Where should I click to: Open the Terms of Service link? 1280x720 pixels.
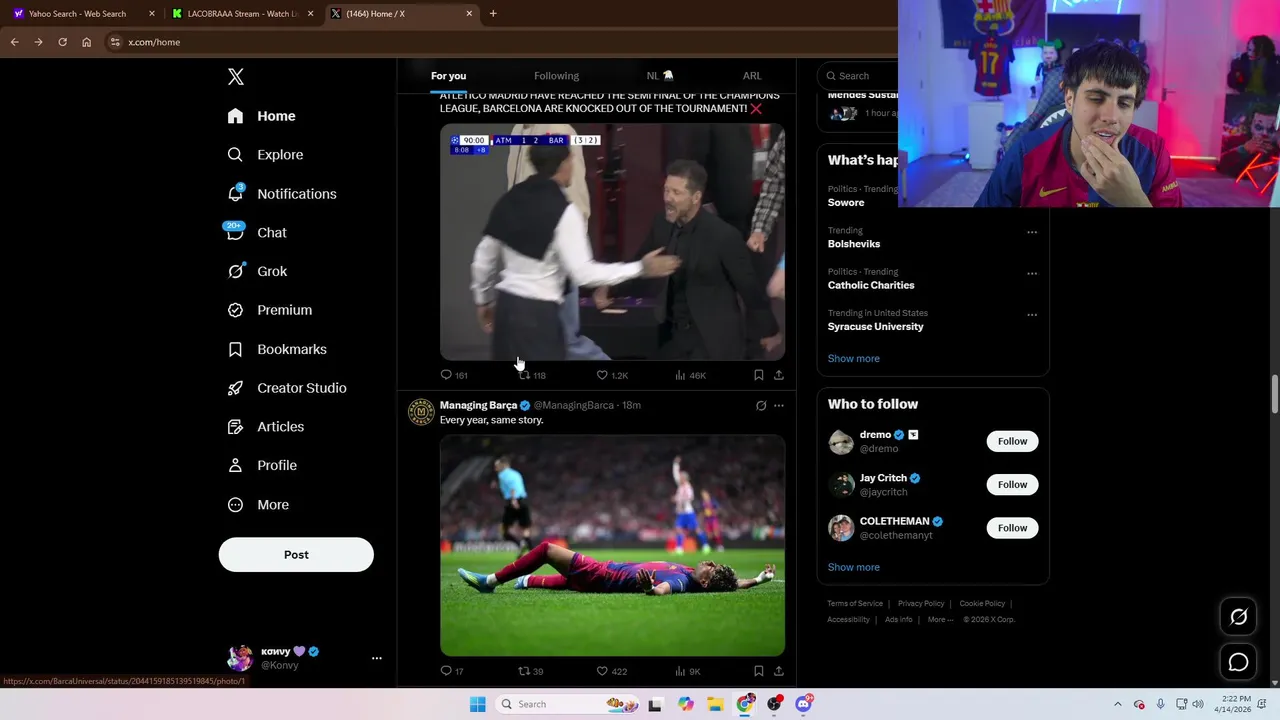pos(855,604)
